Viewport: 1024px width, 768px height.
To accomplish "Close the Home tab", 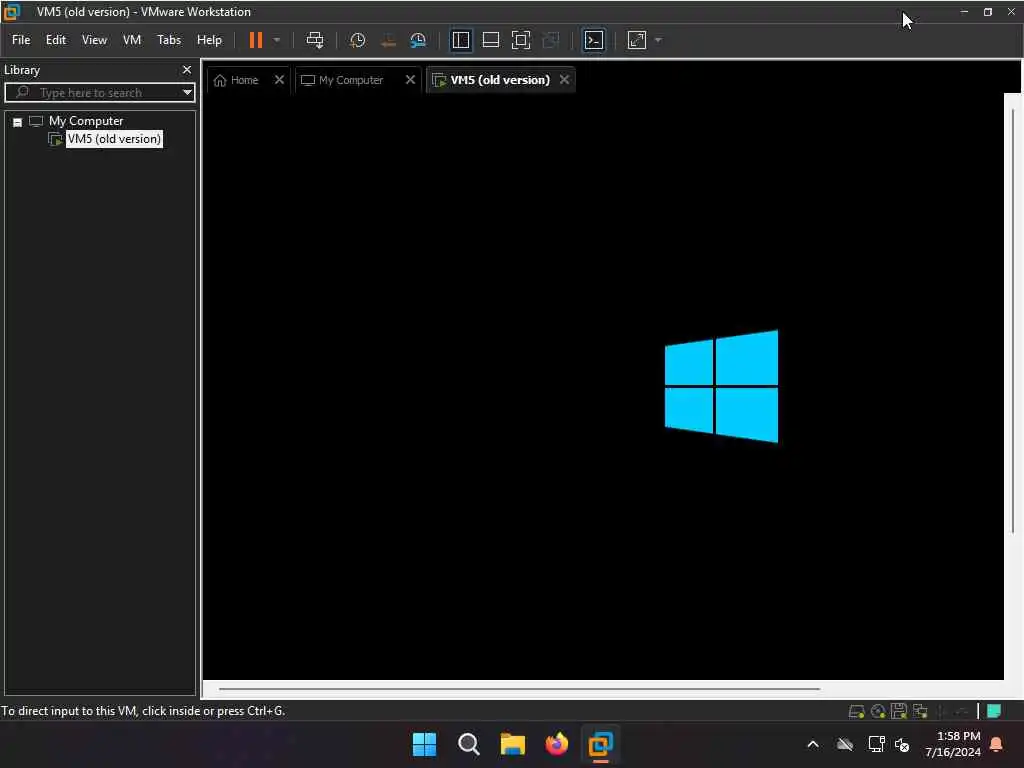I will [x=280, y=79].
